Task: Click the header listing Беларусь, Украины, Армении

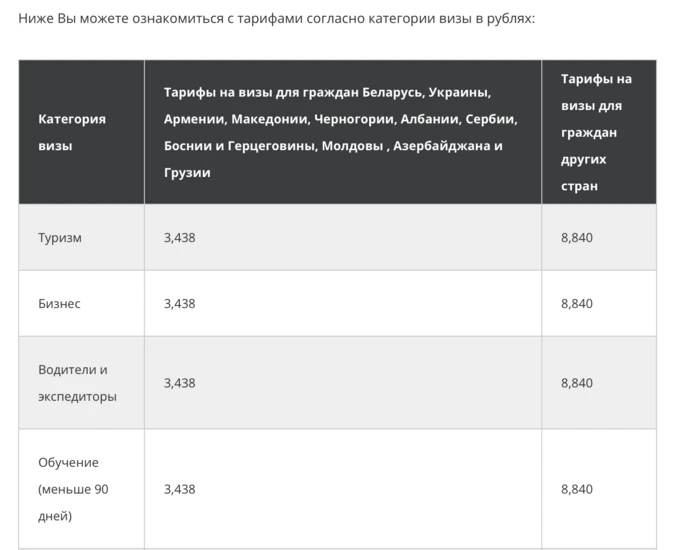Action: pos(343,132)
